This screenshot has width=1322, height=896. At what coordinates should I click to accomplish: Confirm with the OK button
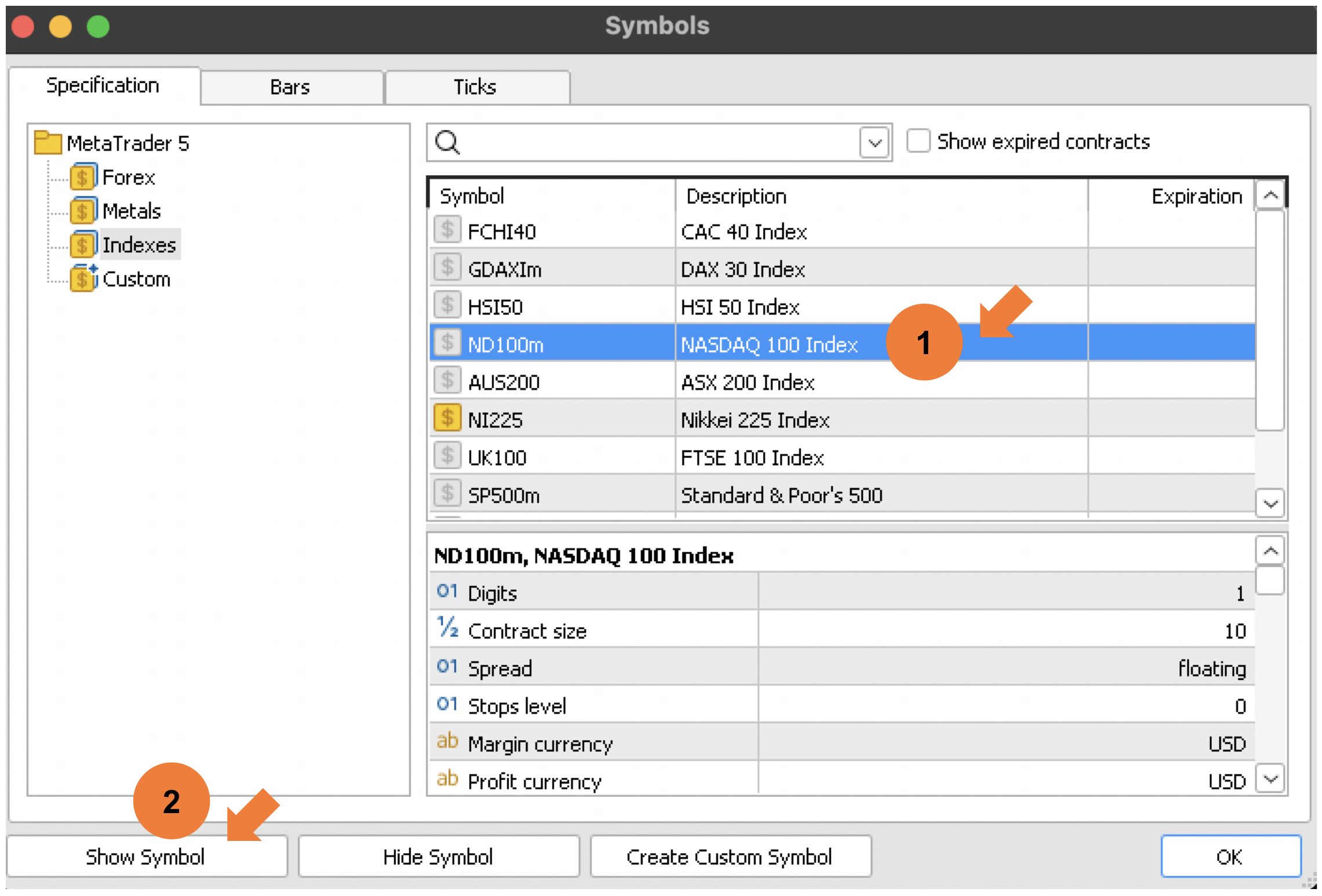[1230, 857]
